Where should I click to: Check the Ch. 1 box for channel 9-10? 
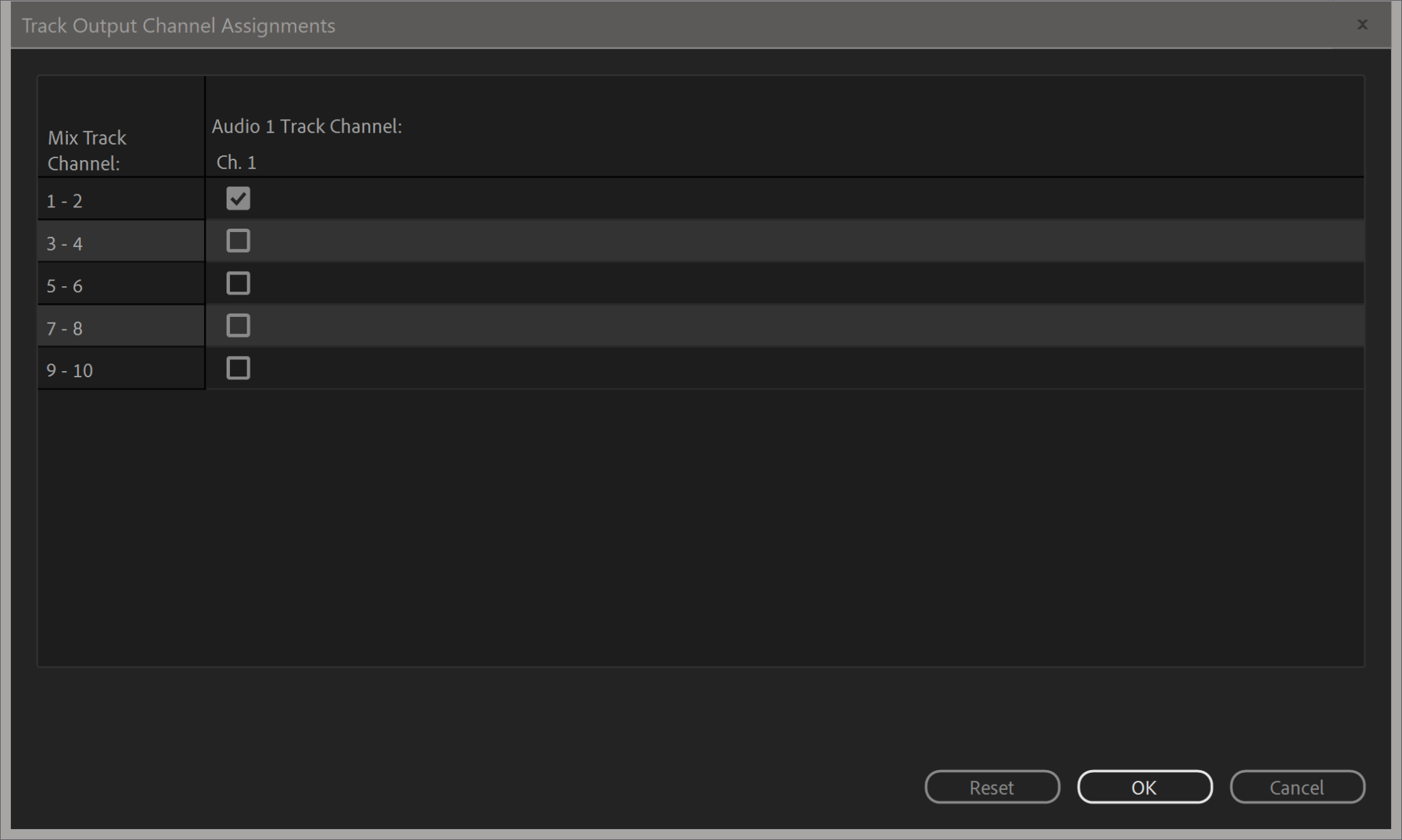click(x=238, y=368)
